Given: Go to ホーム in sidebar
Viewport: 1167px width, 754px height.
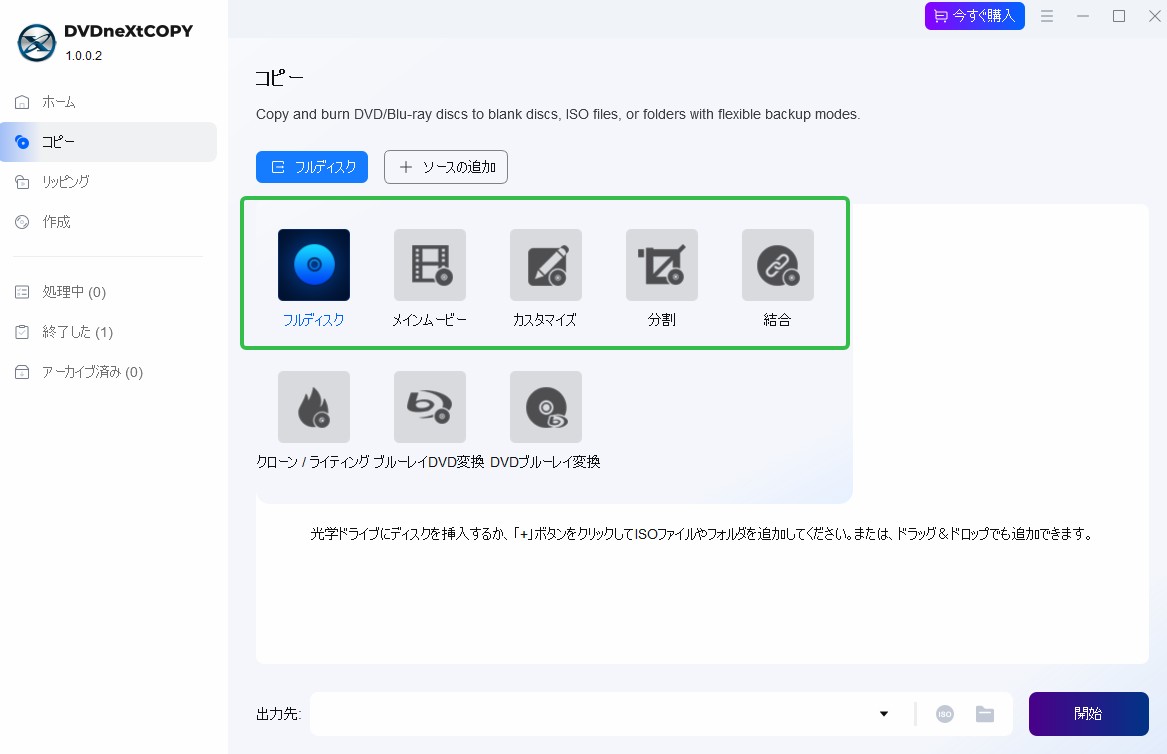Looking at the screenshot, I should (x=109, y=102).
